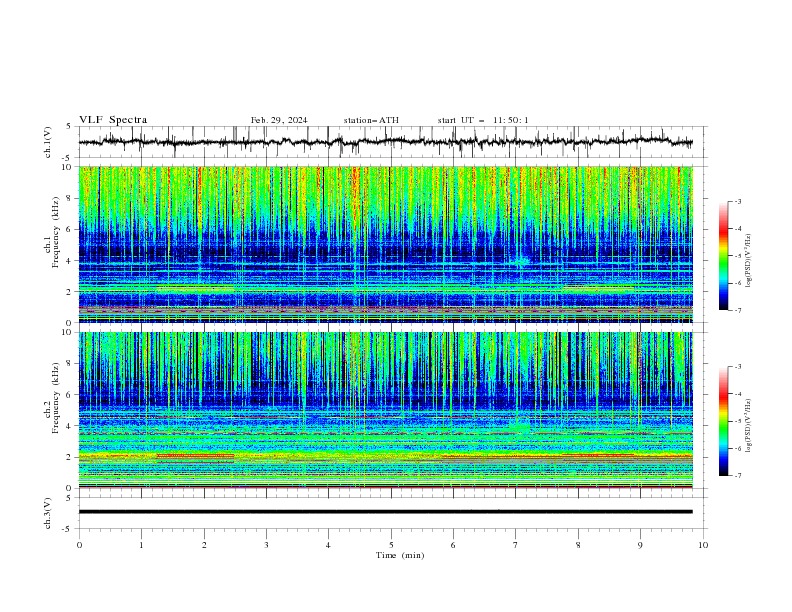The width and height of the screenshot is (792, 612).
Task: Click the '-7' label on lower color bar
Action: [x=737, y=475]
